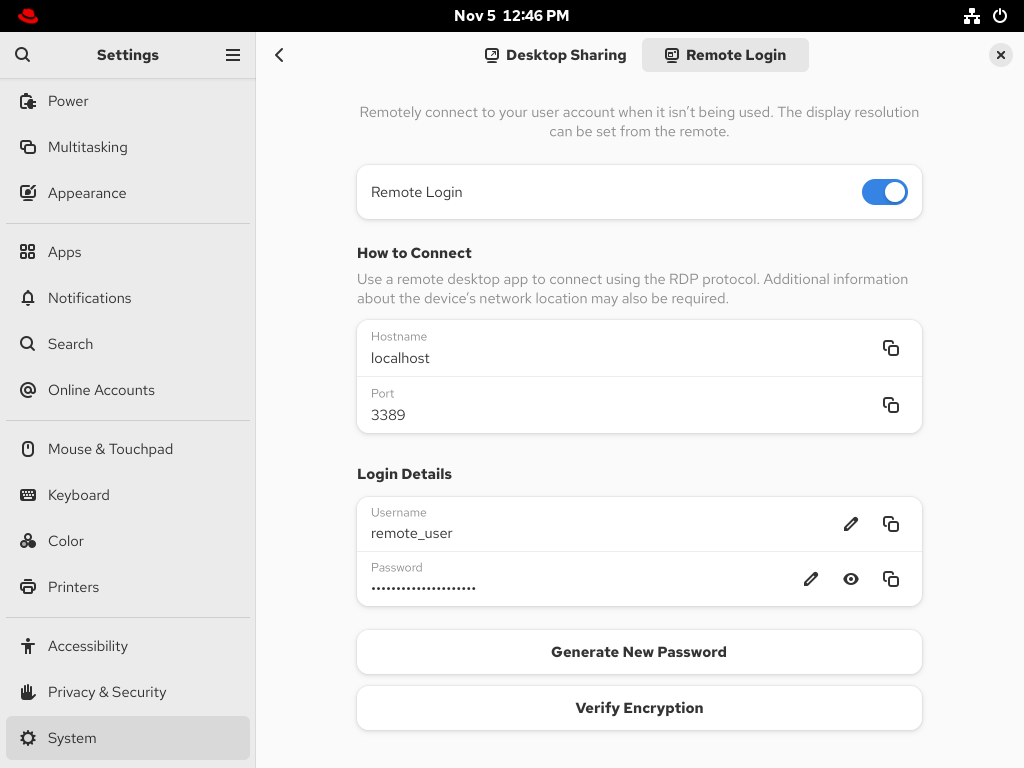Open search in Settings sidebar
1024x768 pixels.
click(22, 55)
